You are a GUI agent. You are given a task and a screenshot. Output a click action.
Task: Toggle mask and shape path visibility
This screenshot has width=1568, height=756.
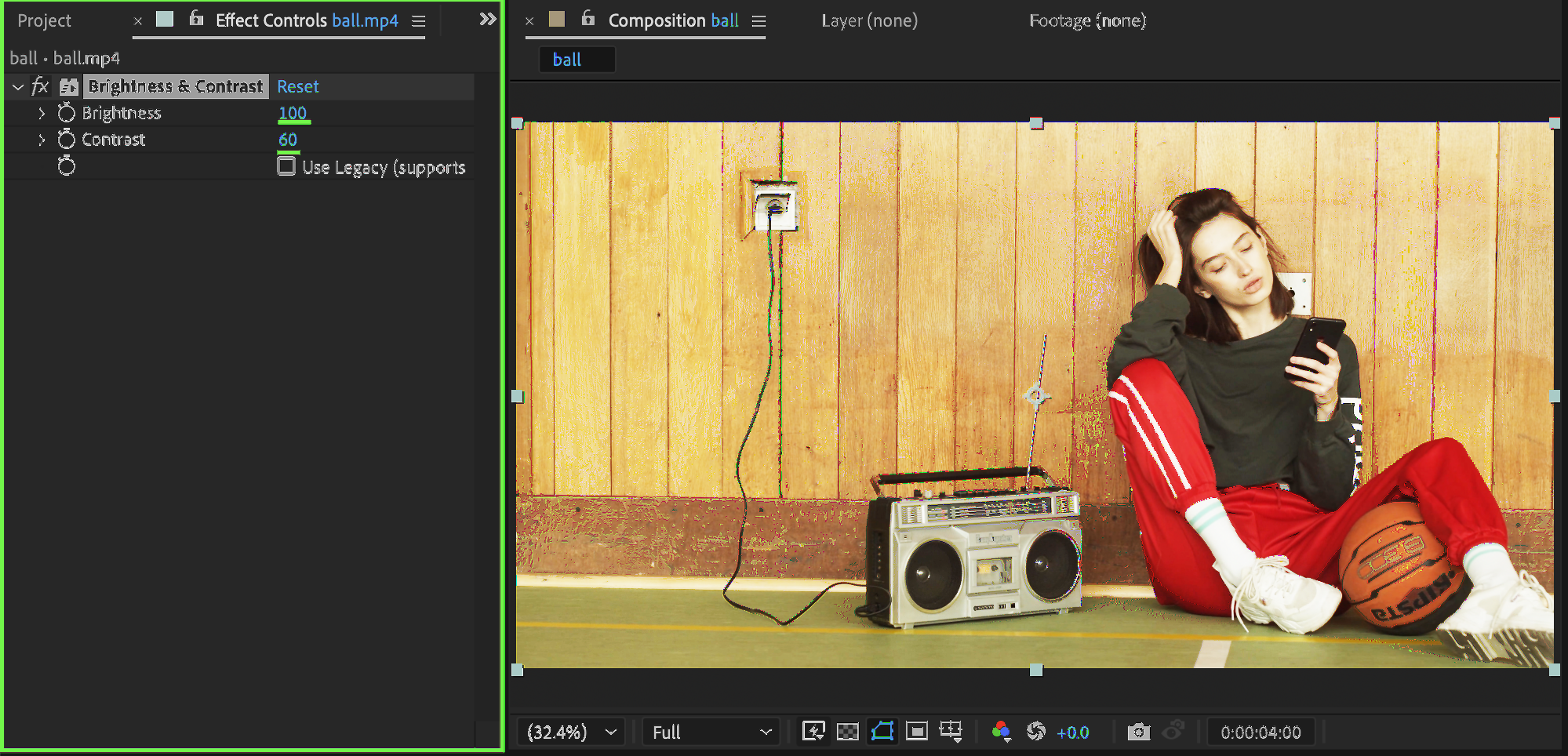click(x=882, y=732)
